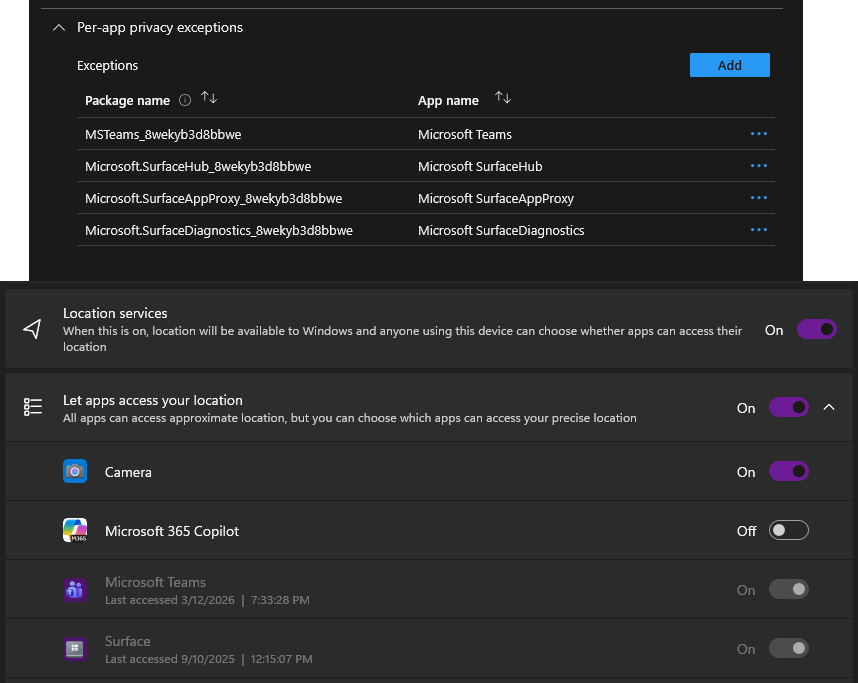The image size is (858, 683).
Task: Sort by App name using arrows icon
Action: click(x=503, y=98)
